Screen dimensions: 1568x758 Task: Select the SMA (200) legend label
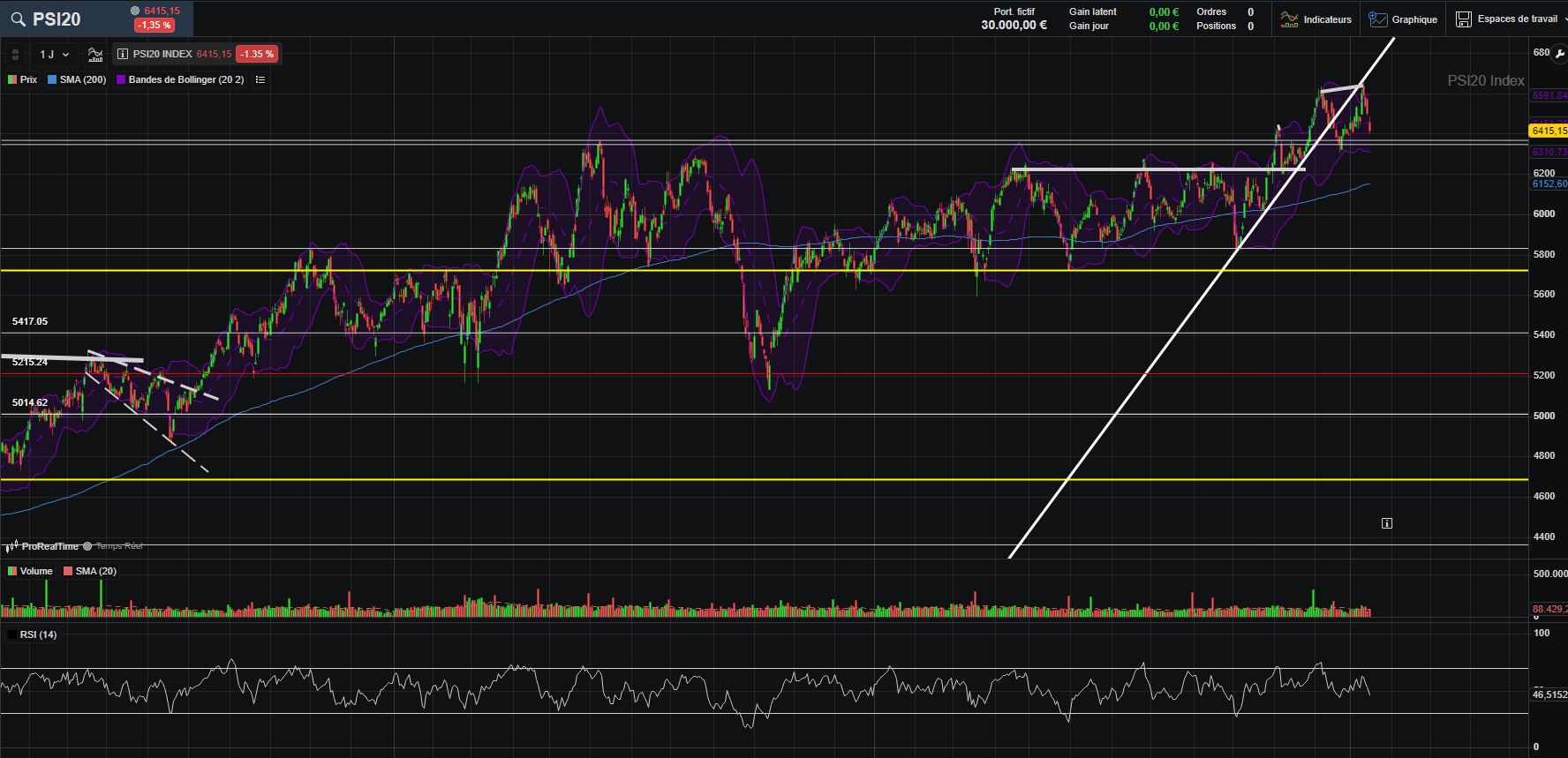[x=83, y=79]
